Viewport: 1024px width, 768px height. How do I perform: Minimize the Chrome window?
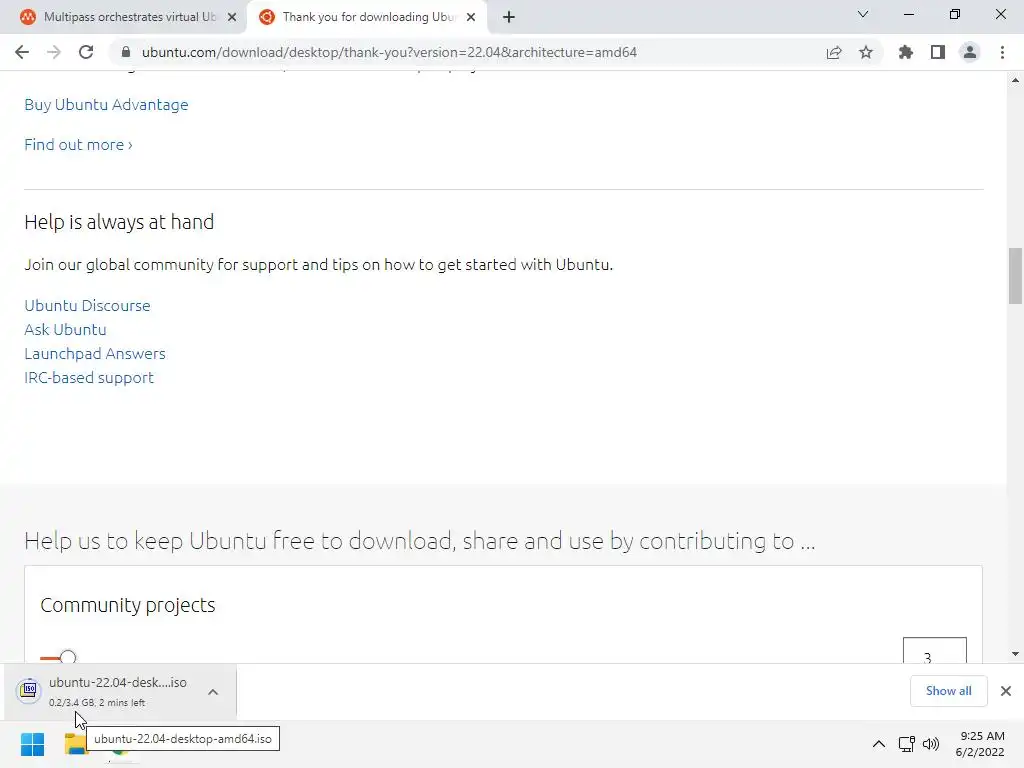coord(908,14)
